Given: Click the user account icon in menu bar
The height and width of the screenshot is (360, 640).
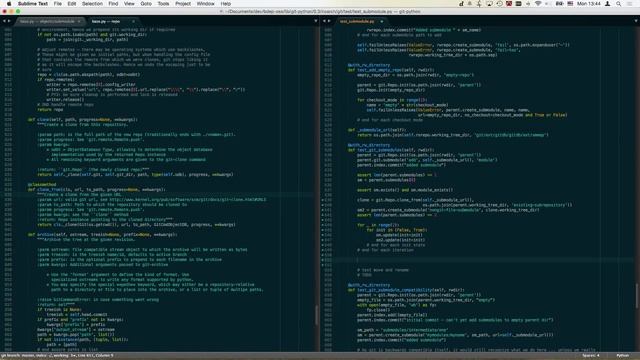Looking at the screenshot, I should (x=607, y=4).
